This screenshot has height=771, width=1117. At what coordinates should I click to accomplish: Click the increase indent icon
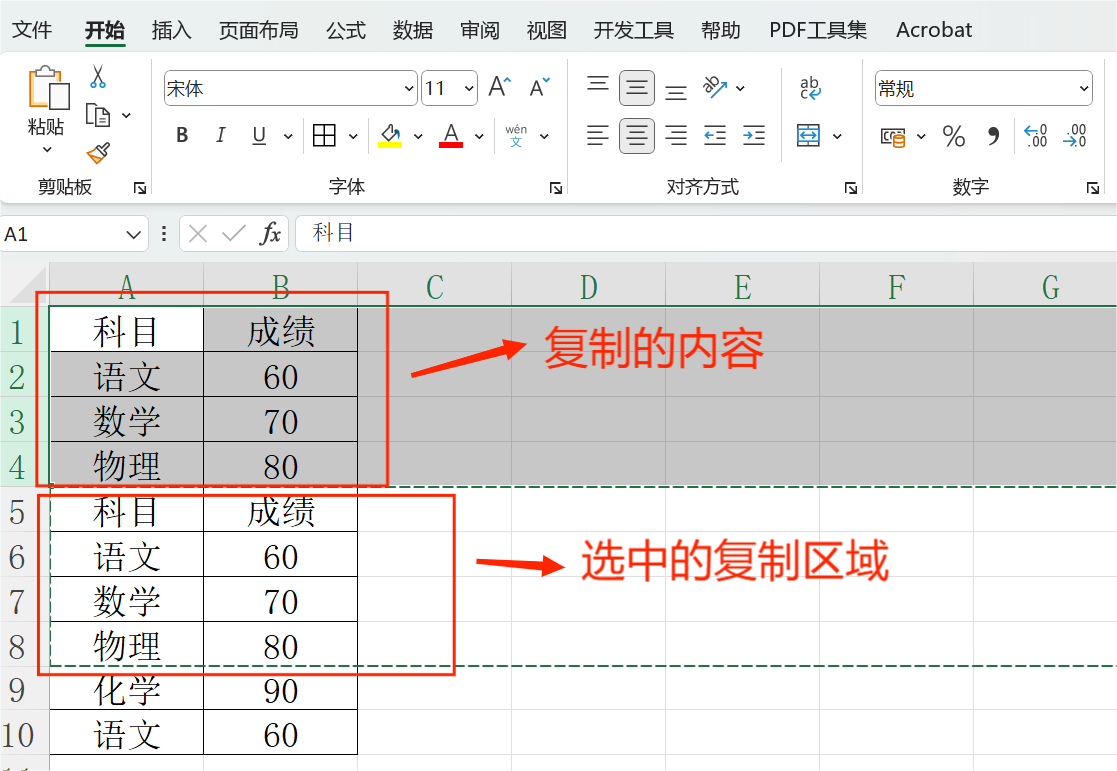pos(753,136)
